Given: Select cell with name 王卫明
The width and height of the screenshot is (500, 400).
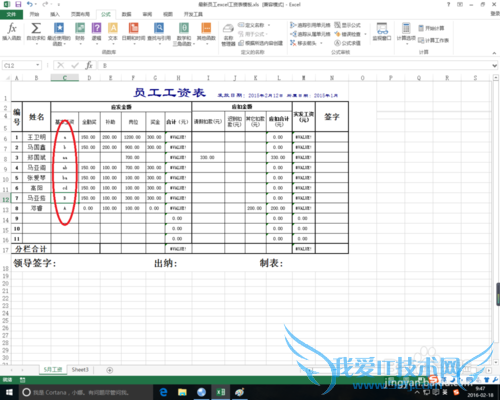Looking at the screenshot, I should 36,137.
